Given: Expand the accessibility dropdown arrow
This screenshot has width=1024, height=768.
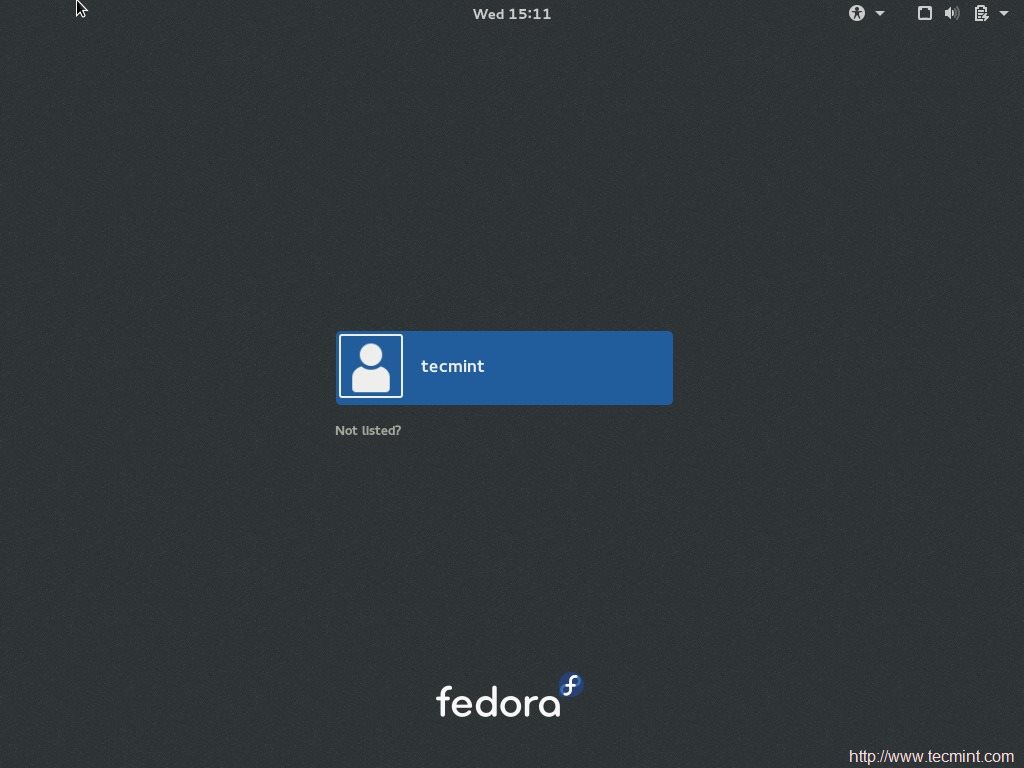Looking at the screenshot, I should click(x=879, y=13).
